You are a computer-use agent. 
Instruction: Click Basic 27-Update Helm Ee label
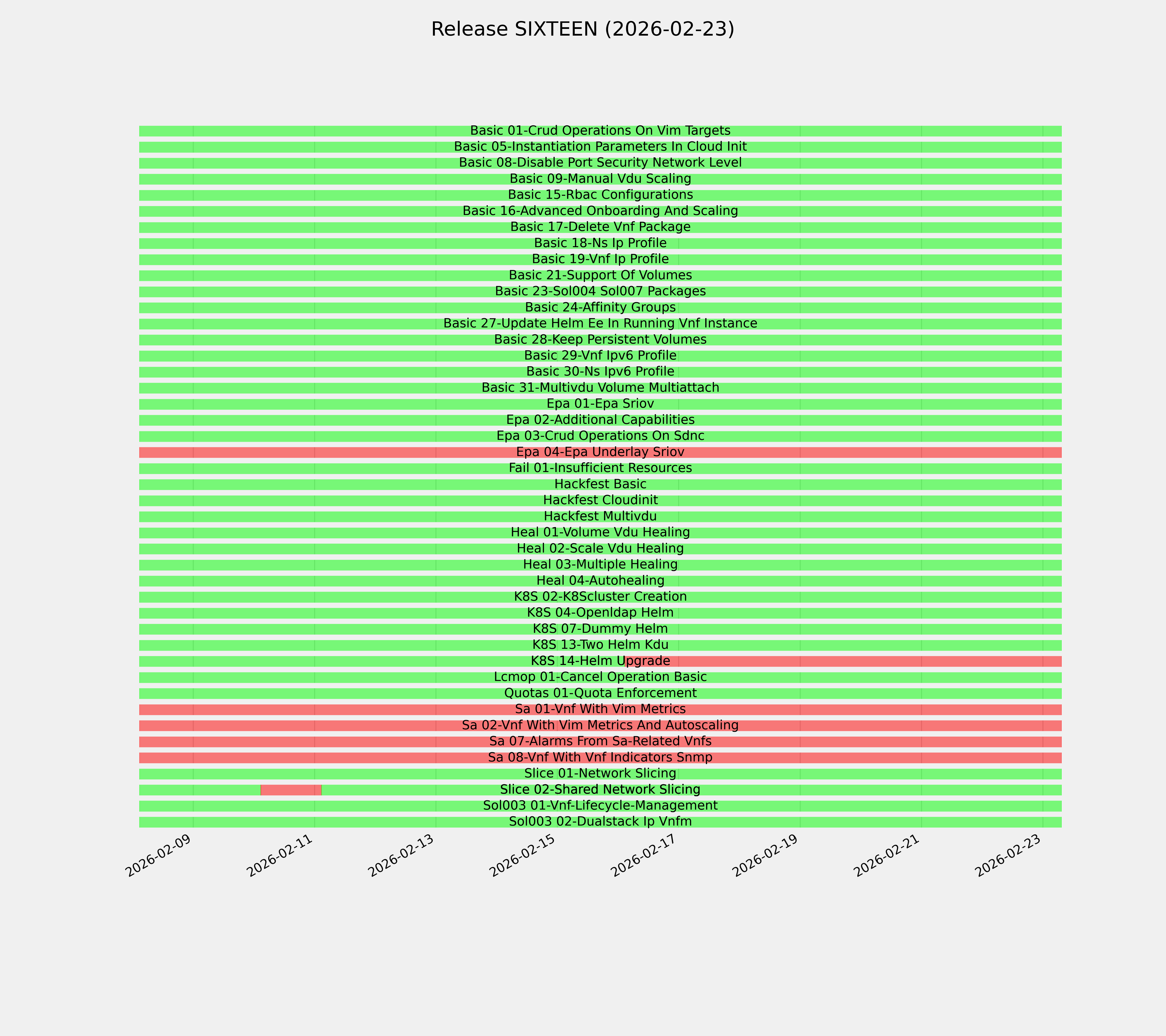[600, 323]
